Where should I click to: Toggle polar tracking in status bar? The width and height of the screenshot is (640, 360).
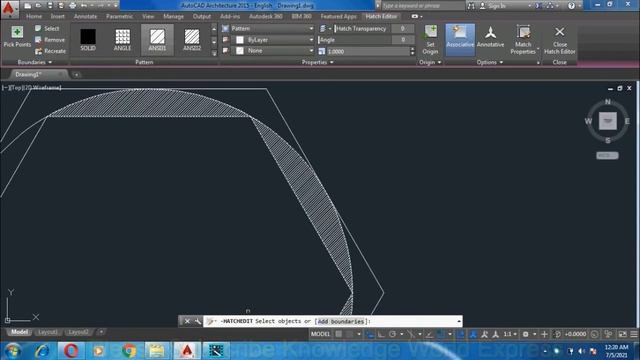(x=392, y=334)
